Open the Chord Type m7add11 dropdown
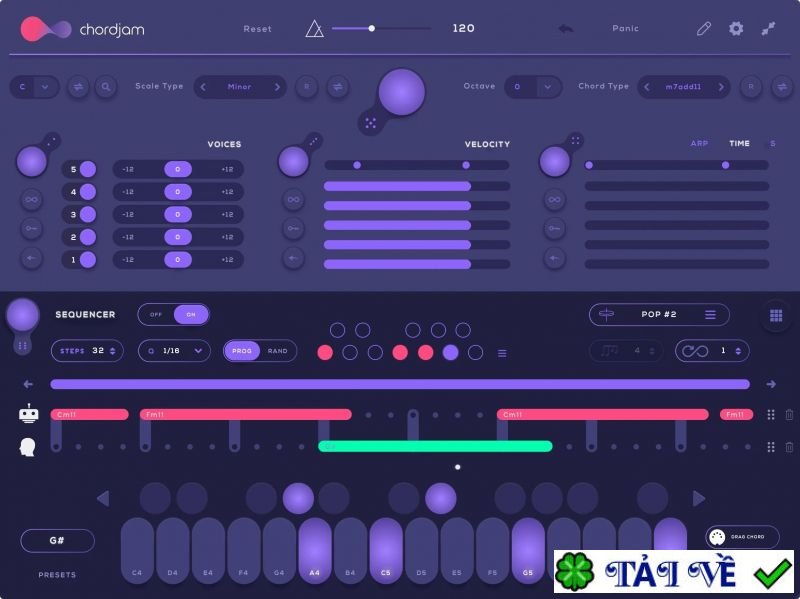This screenshot has width=800, height=599. point(686,87)
